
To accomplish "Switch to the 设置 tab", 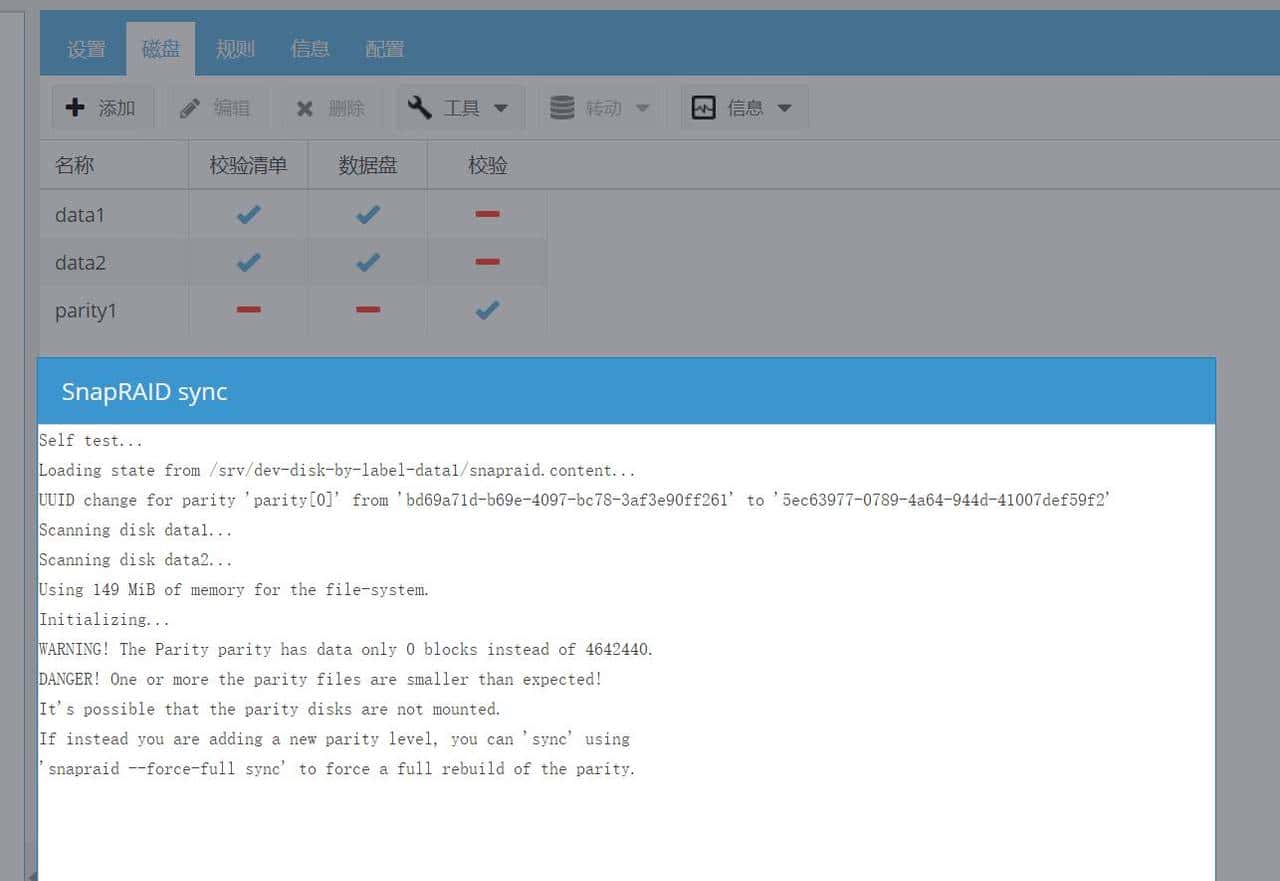I will pyautogui.click(x=86, y=49).
